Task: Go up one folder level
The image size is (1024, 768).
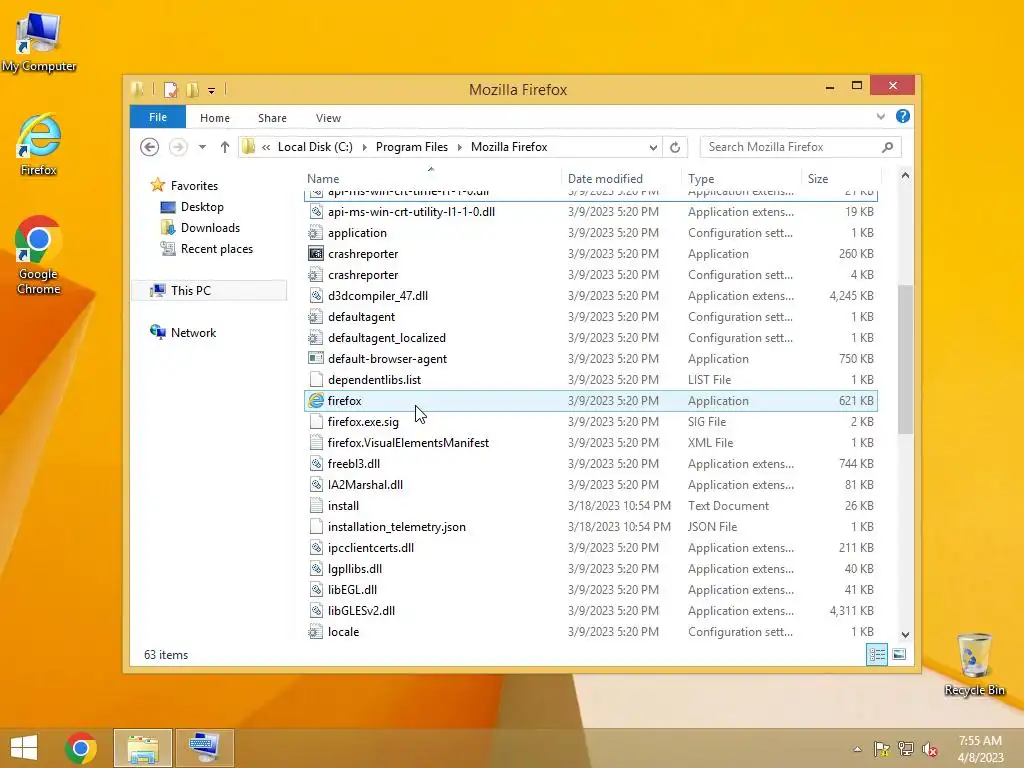Action: tap(225, 147)
